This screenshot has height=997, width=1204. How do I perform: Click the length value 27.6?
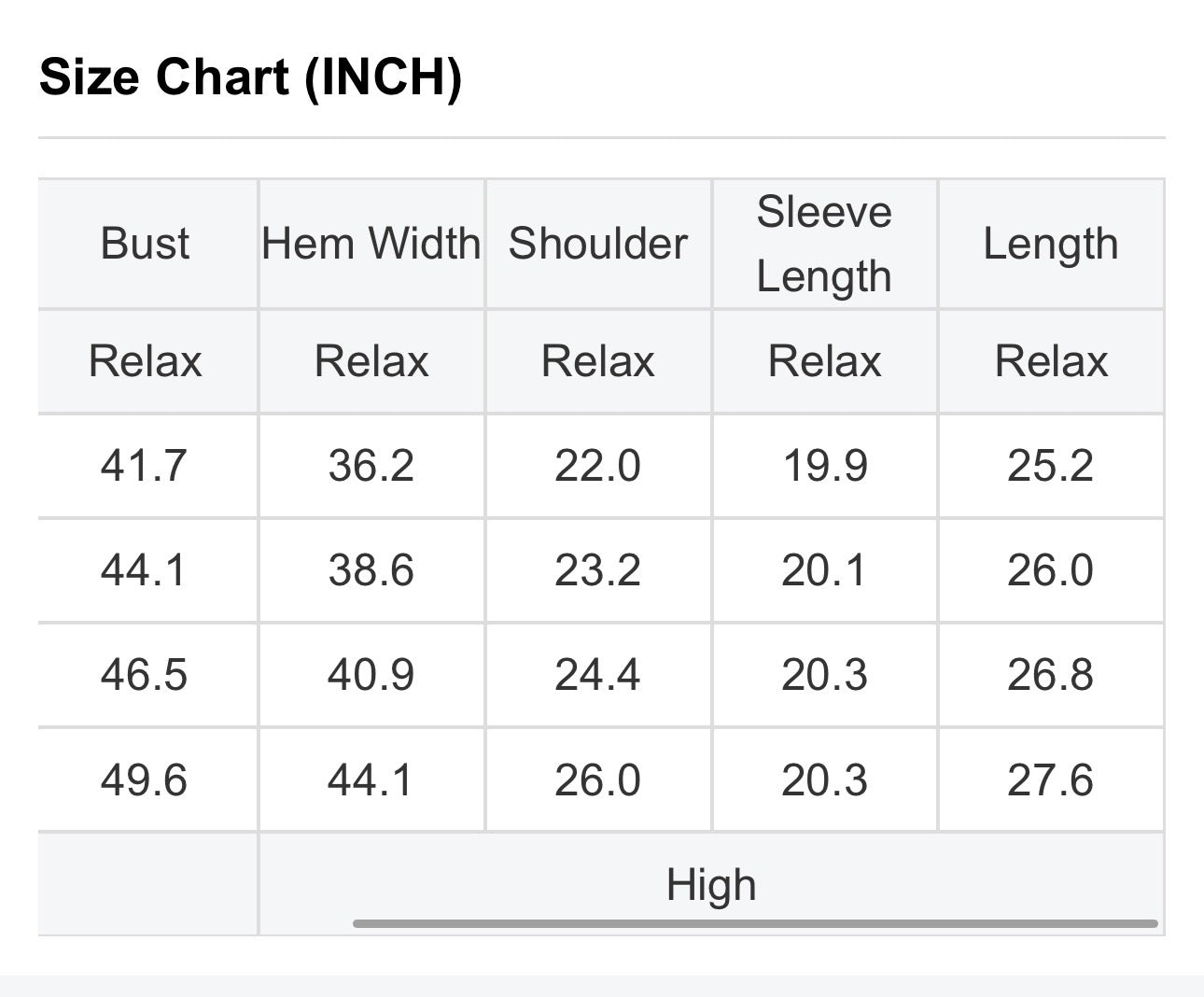click(x=1051, y=779)
